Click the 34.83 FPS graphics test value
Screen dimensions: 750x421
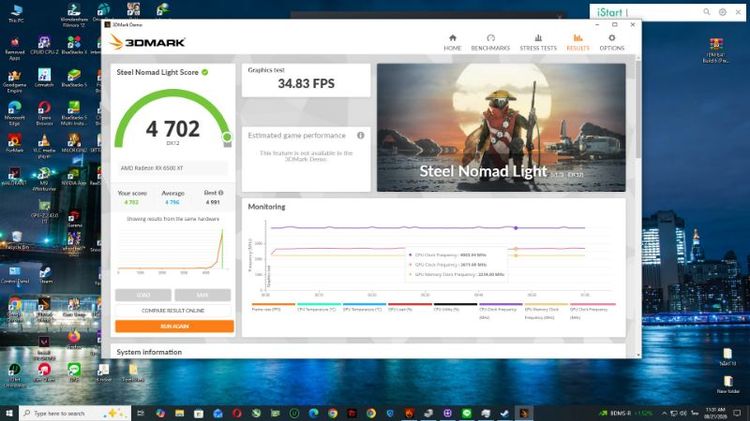(306, 84)
